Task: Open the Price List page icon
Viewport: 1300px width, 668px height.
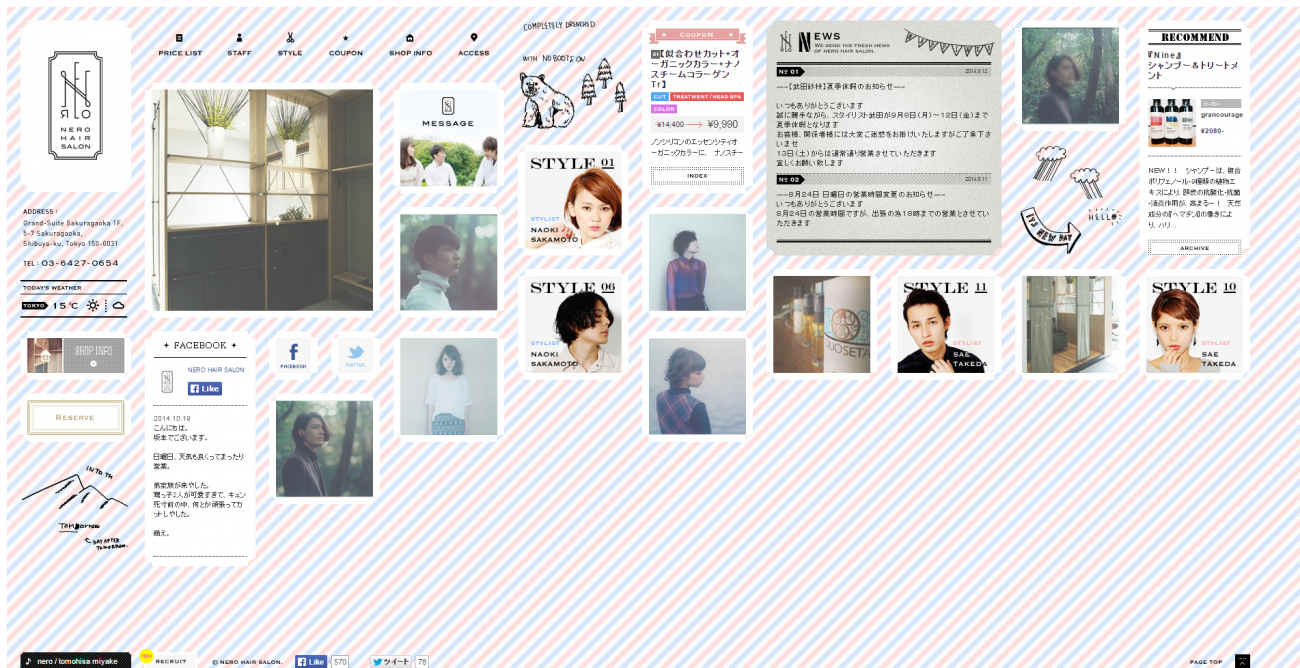Action: tap(178, 38)
